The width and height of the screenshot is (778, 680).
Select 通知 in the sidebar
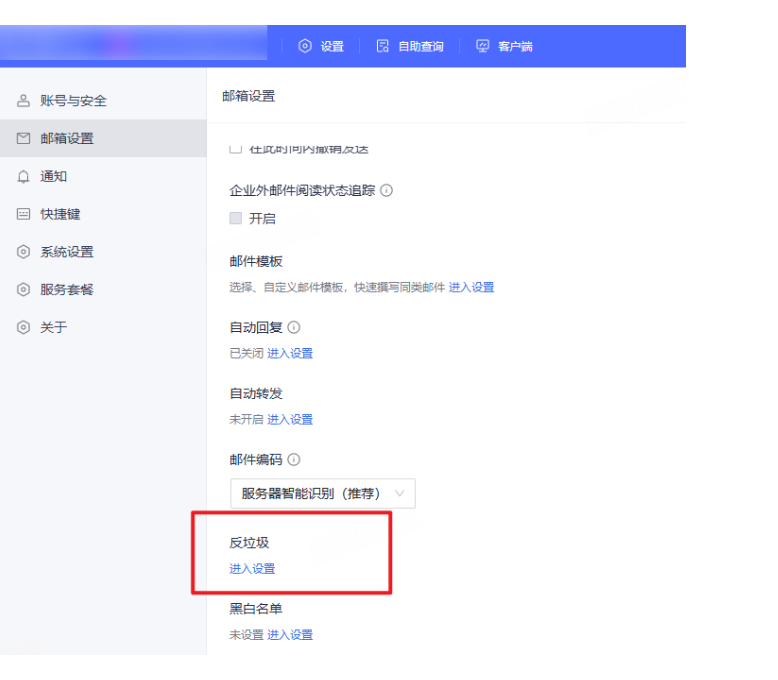103,176
